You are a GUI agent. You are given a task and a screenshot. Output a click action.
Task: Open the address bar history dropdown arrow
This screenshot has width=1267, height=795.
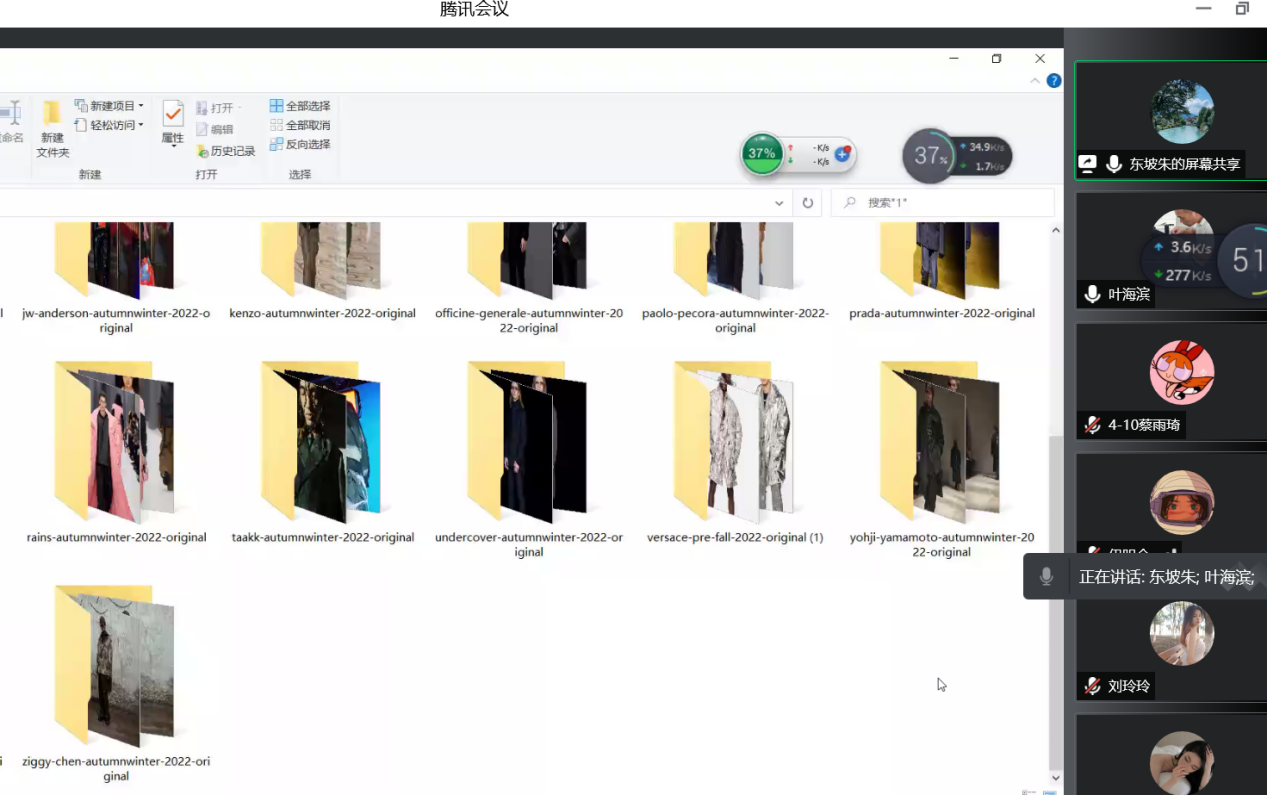(x=779, y=203)
